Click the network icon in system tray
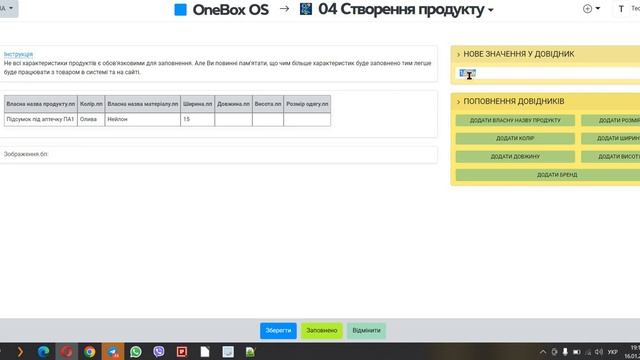The height and width of the screenshot is (360, 640). click(x=588, y=352)
